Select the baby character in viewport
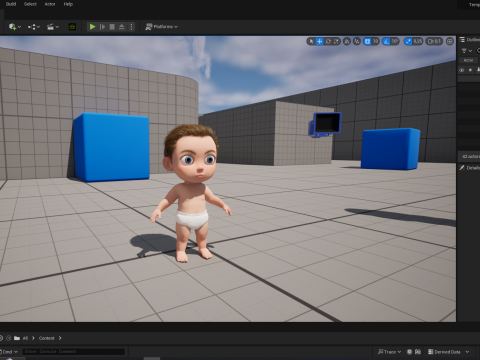The width and height of the screenshot is (480, 360). pos(191,193)
